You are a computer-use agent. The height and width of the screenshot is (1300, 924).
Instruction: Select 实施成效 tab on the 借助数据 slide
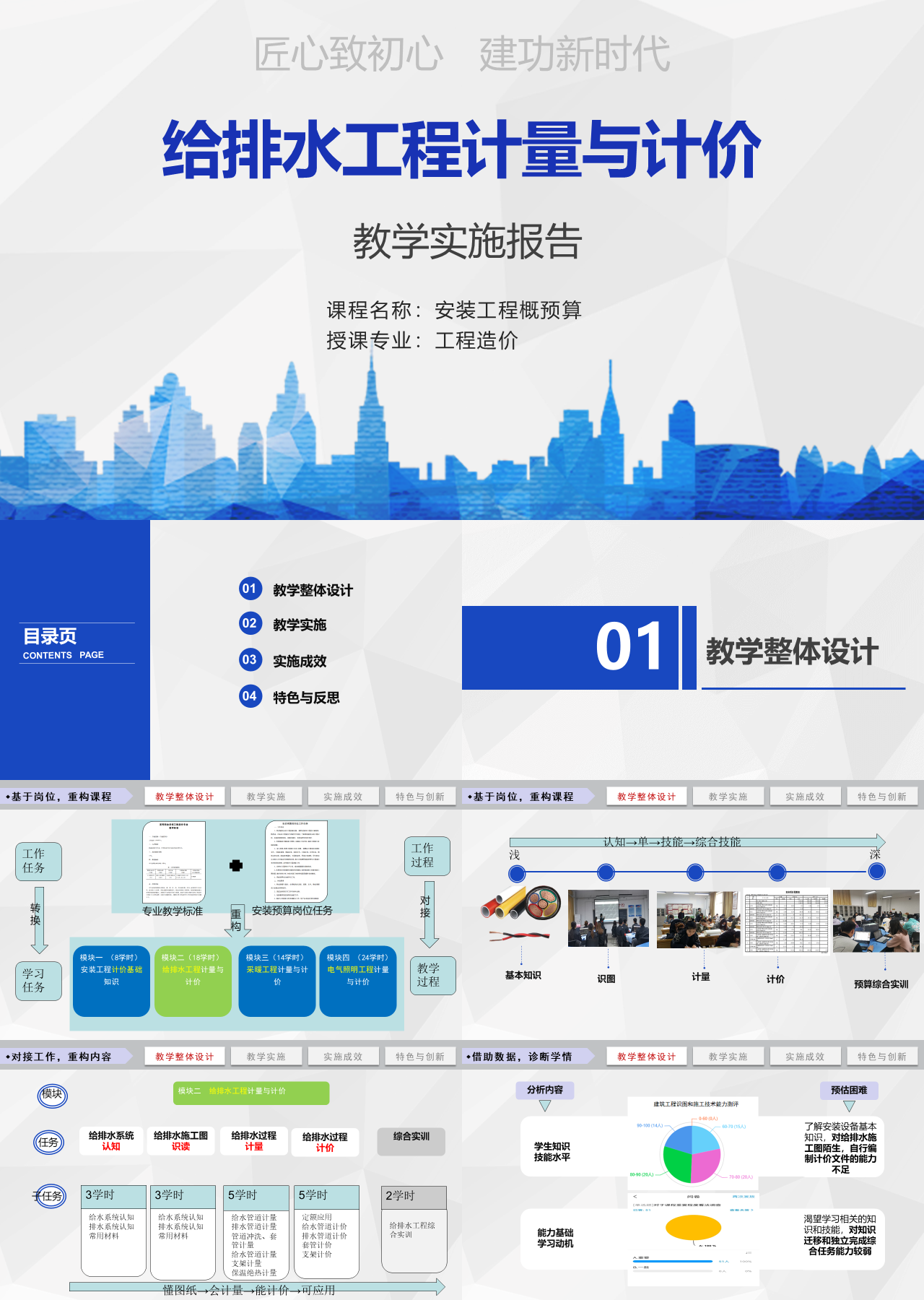(x=805, y=1057)
